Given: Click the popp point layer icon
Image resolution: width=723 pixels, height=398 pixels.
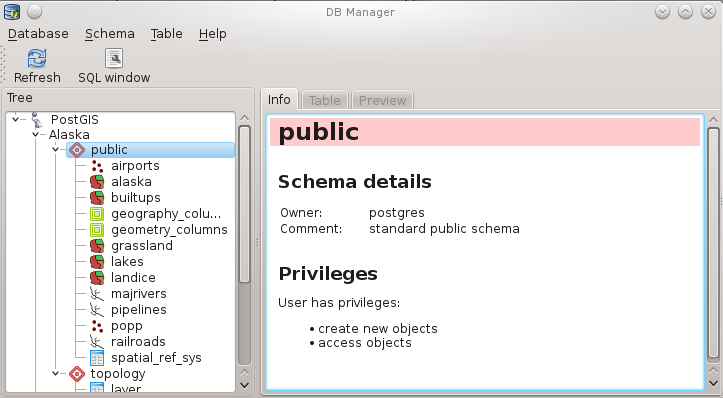Looking at the screenshot, I should tap(97, 326).
